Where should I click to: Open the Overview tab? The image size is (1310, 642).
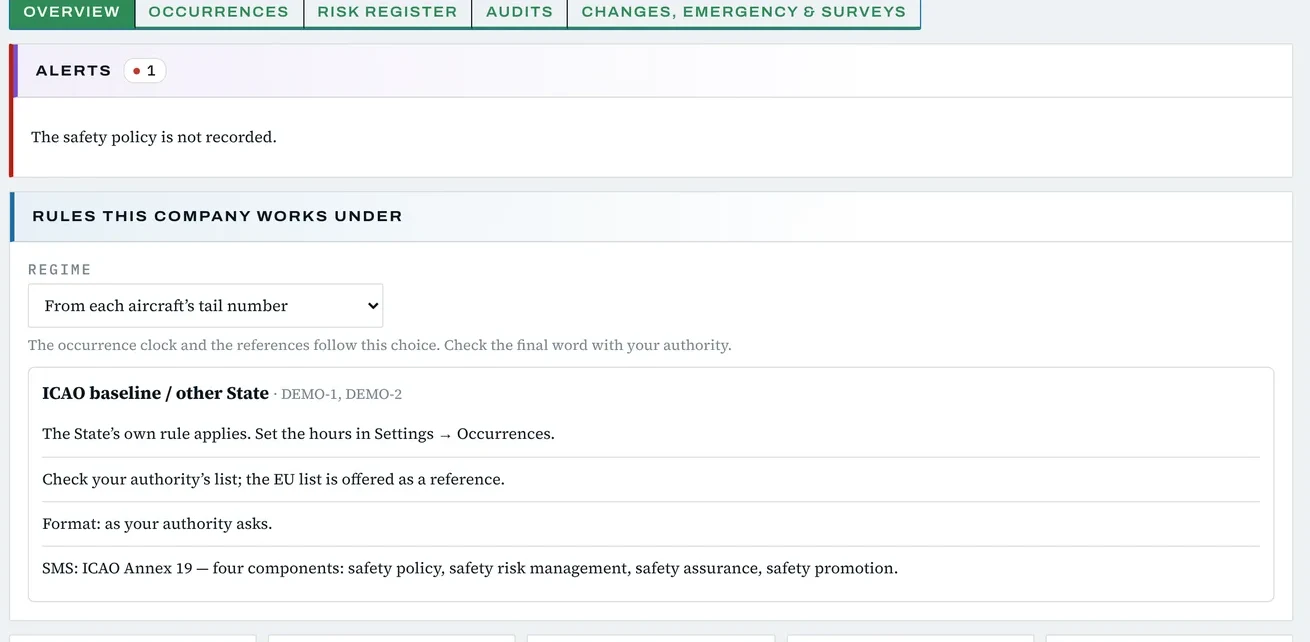click(x=71, y=12)
